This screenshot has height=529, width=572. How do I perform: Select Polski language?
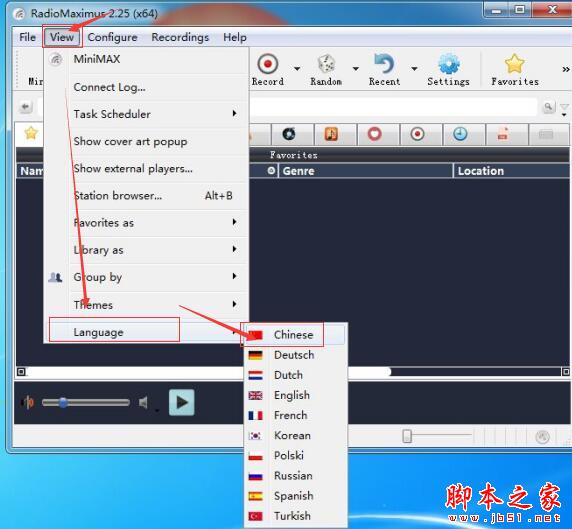pos(295,455)
